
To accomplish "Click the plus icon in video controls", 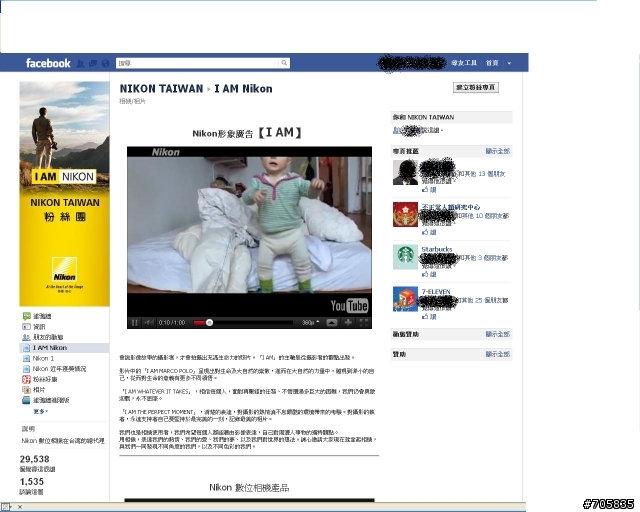I will [348, 323].
